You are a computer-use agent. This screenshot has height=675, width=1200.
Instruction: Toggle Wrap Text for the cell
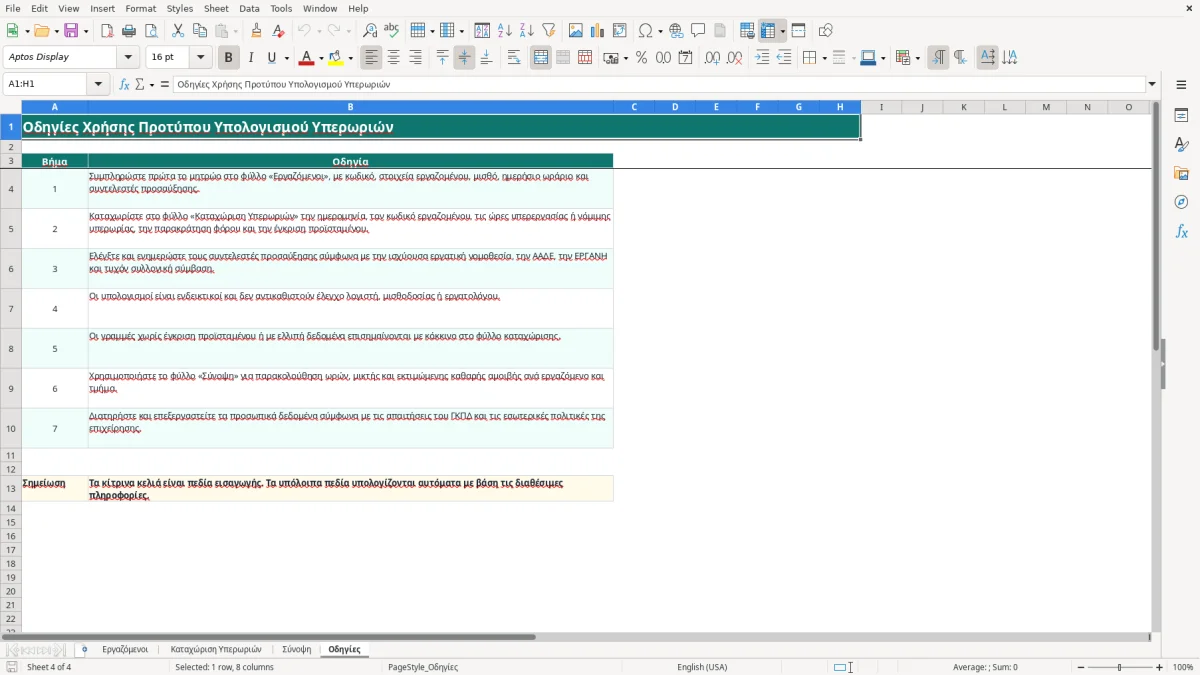point(514,58)
